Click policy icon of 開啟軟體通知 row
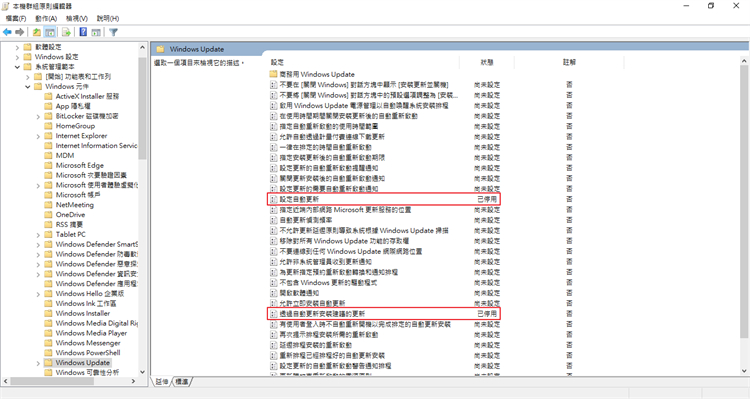This screenshot has height=399, width=750. (x=274, y=293)
